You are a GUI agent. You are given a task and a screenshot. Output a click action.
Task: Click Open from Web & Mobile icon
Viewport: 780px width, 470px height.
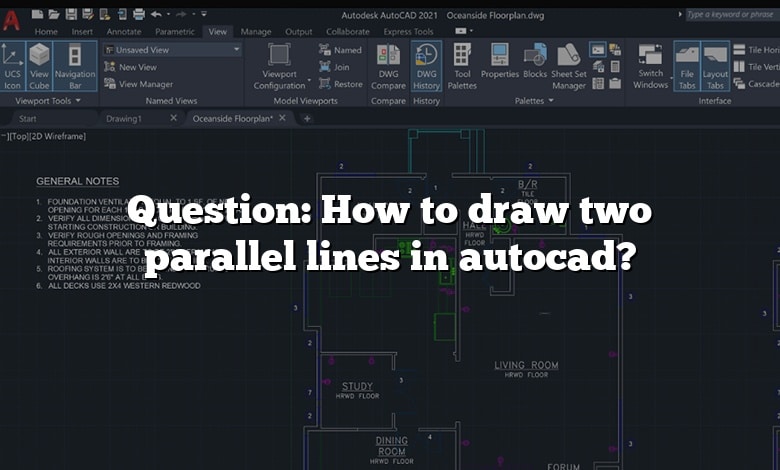pos(105,14)
